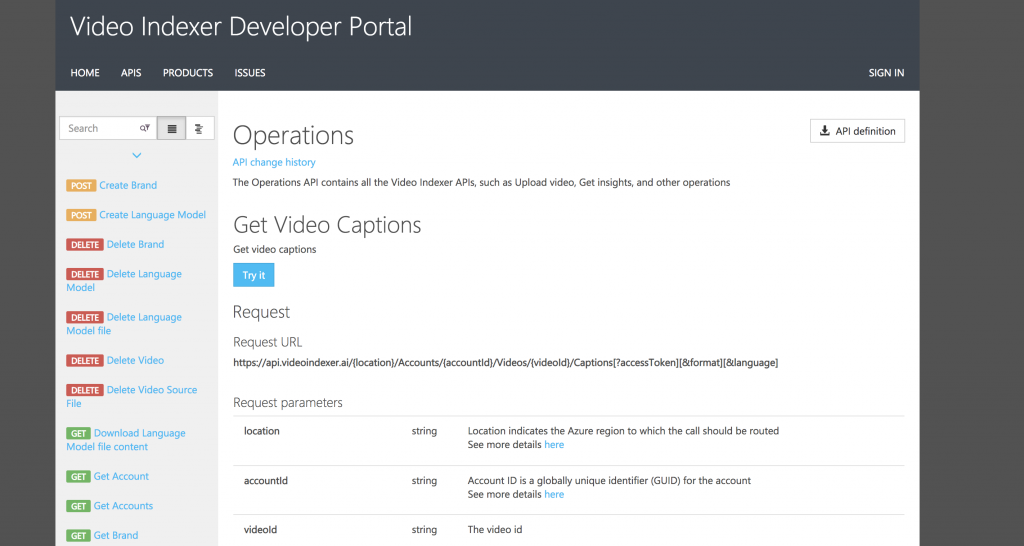The height and width of the screenshot is (546, 1024).
Task: Click SIGN IN in the header
Action: pos(886,72)
